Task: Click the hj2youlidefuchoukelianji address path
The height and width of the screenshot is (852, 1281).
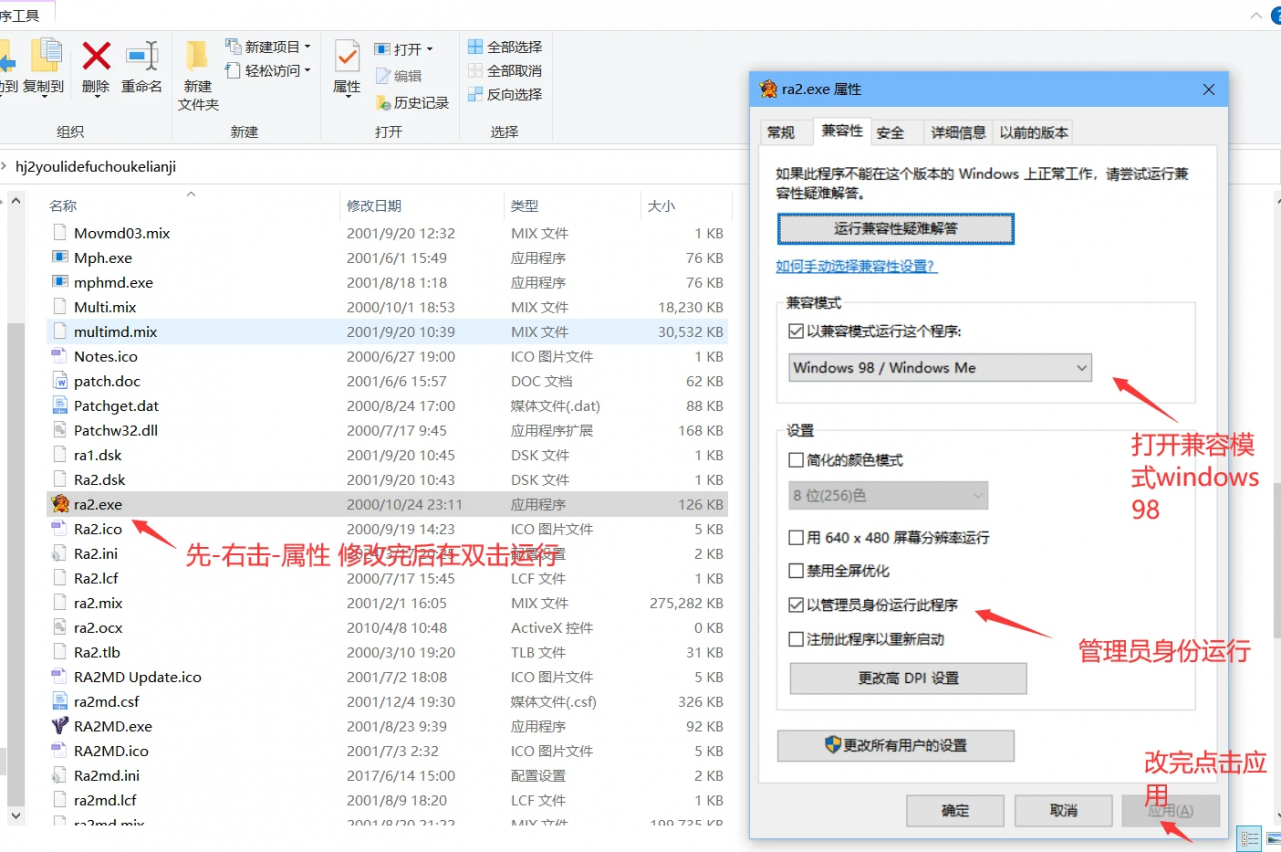Action: (x=95, y=167)
